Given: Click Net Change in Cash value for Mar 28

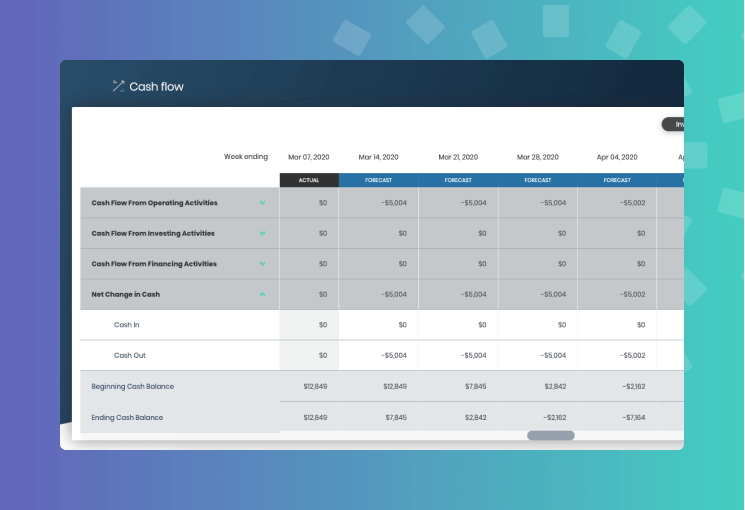Looking at the screenshot, I should 553,294.
